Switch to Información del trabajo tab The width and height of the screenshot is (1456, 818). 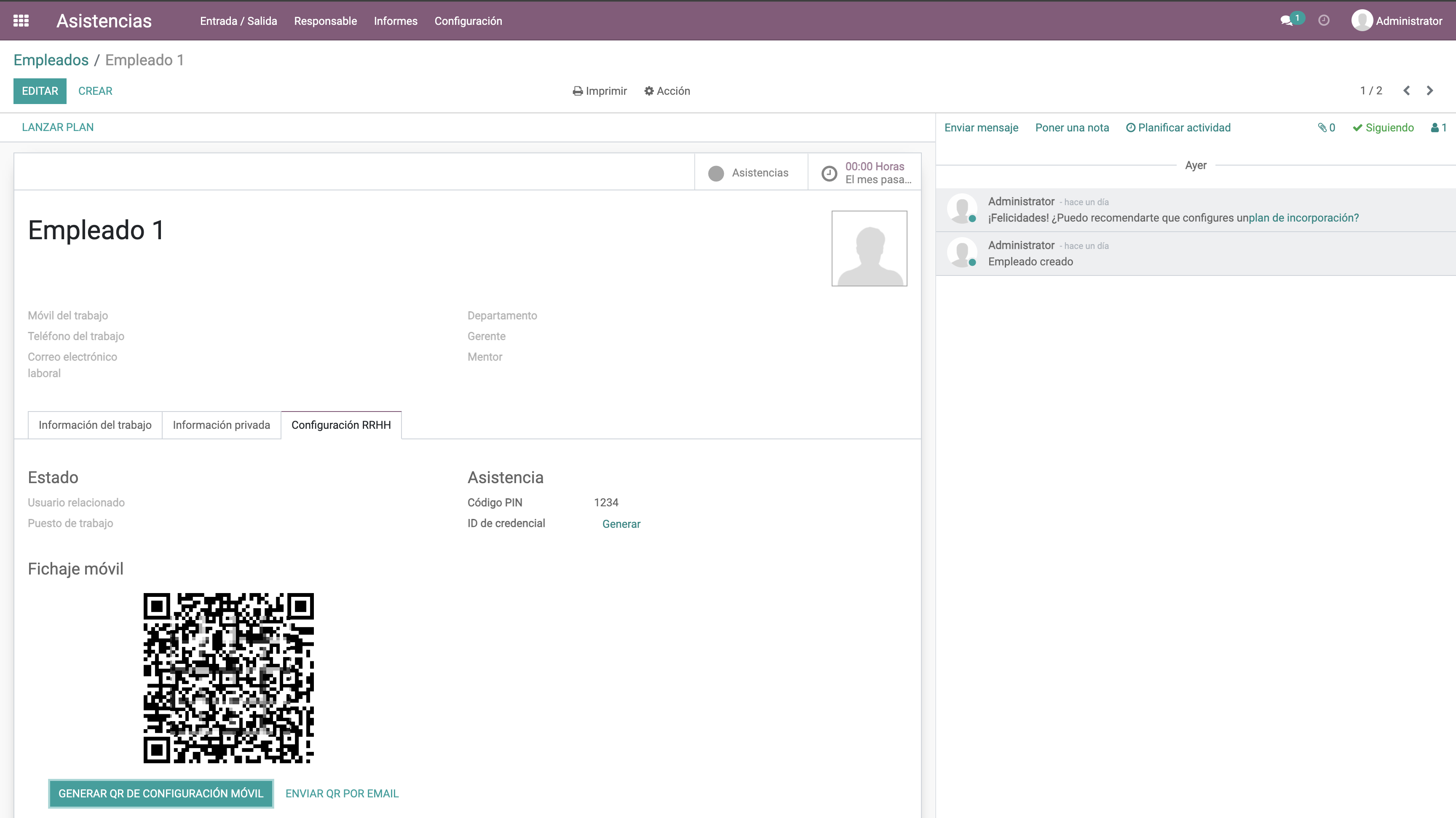pyautogui.click(x=95, y=425)
